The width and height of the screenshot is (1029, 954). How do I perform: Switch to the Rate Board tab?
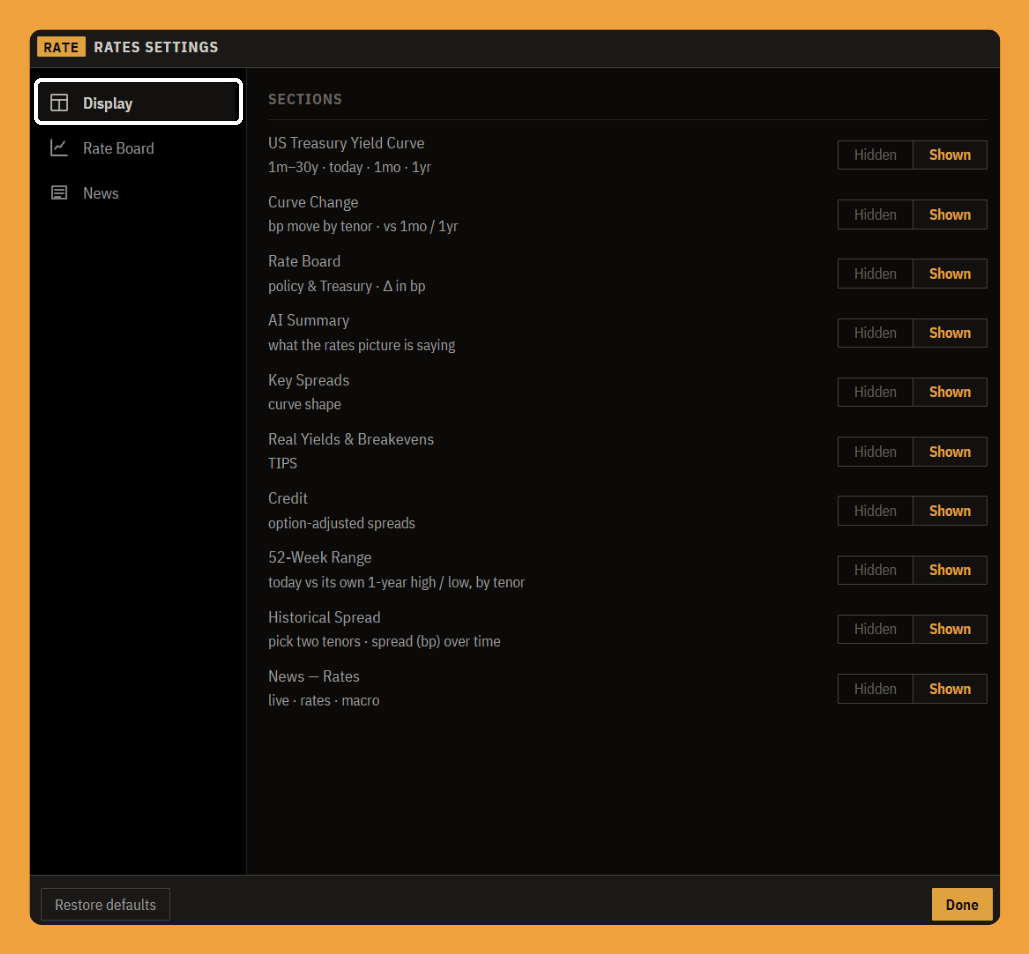tap(138, 148)
